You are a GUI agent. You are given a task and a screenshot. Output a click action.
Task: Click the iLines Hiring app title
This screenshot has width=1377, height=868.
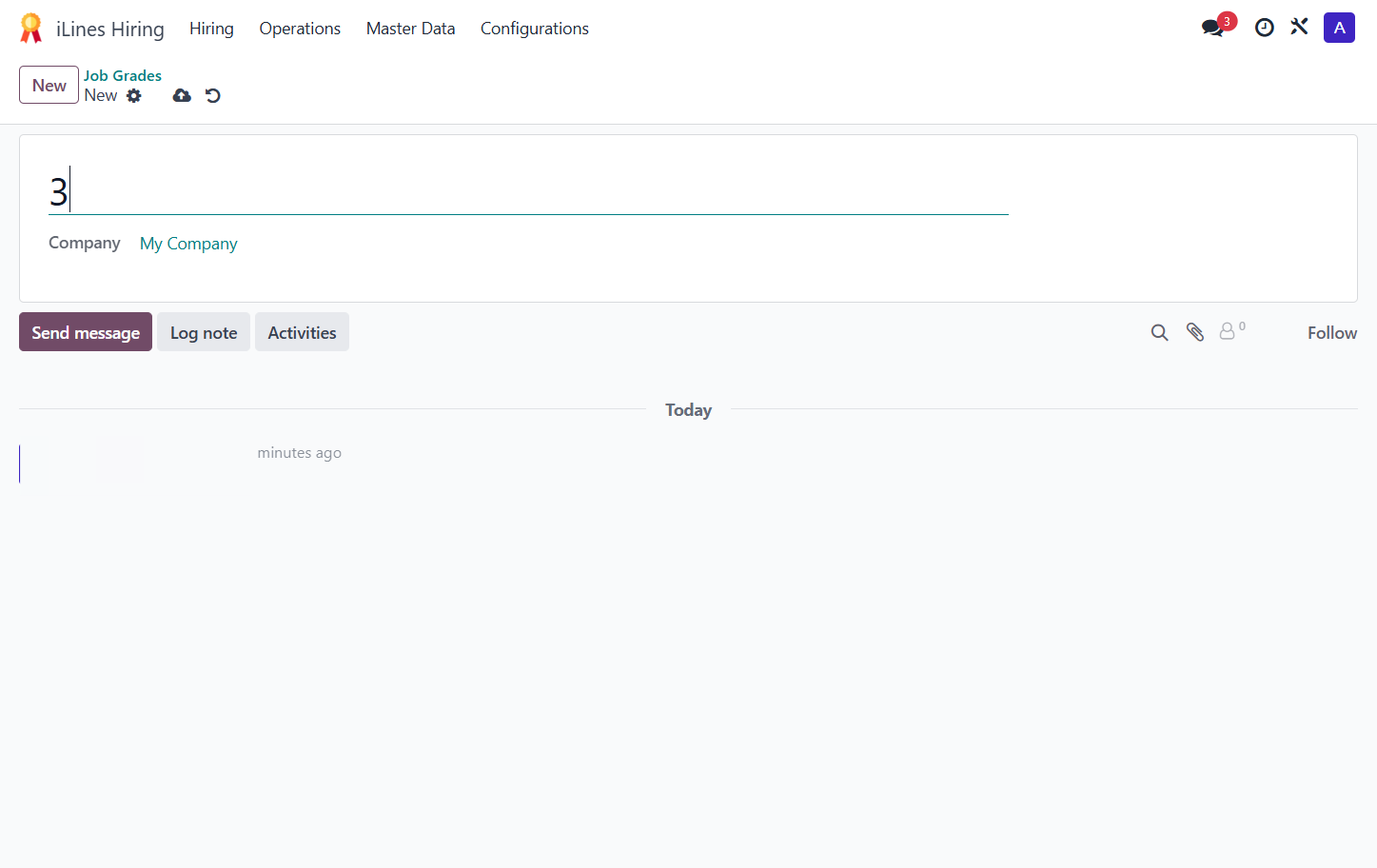tap(110, 29)
